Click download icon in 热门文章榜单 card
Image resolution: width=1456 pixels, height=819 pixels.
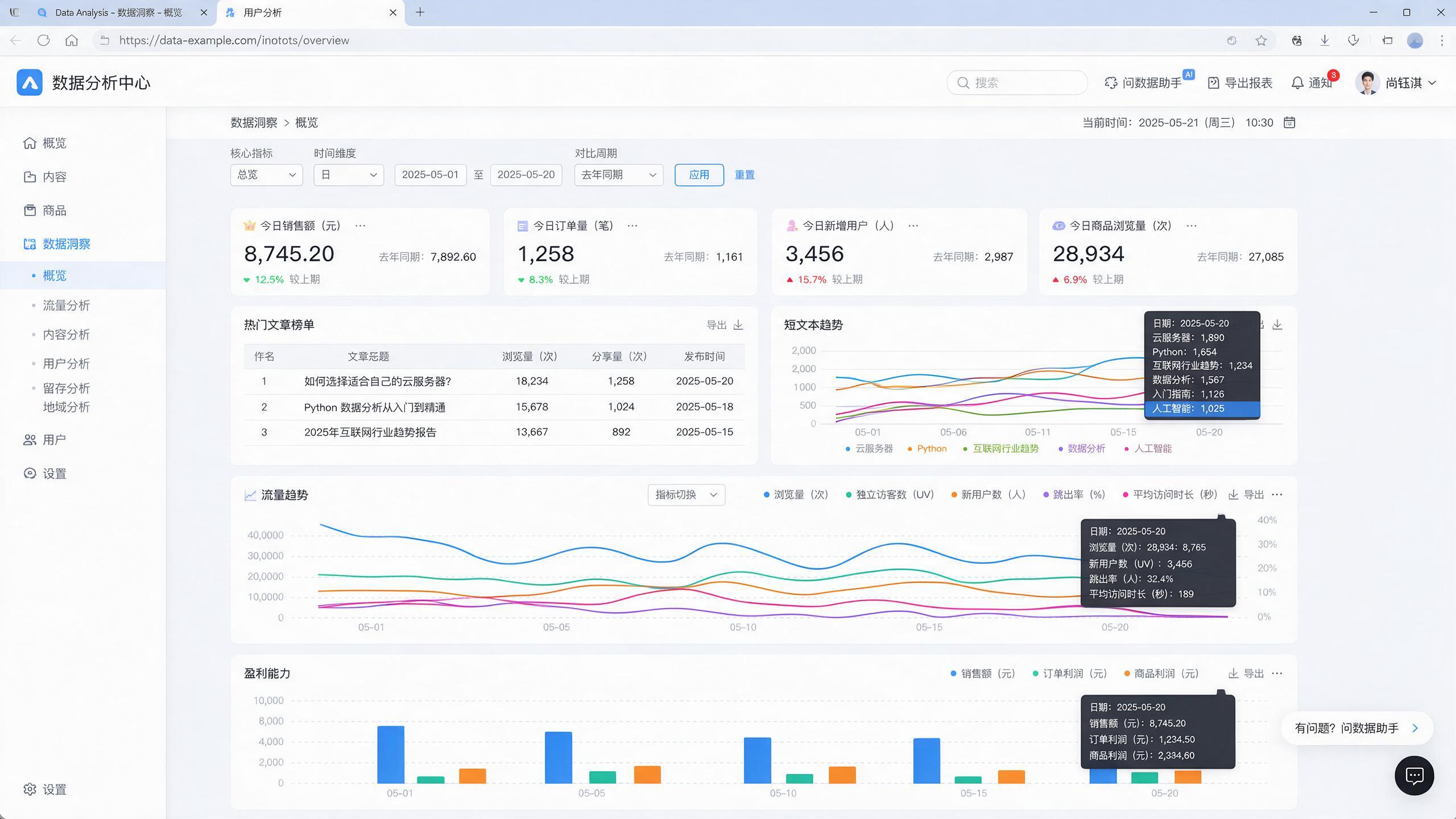pos(738,325)
